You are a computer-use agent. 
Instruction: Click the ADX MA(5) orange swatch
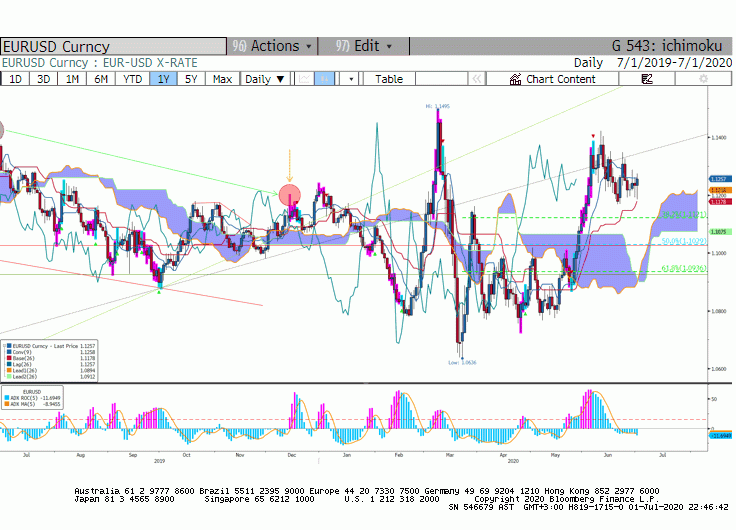(7, 404)
